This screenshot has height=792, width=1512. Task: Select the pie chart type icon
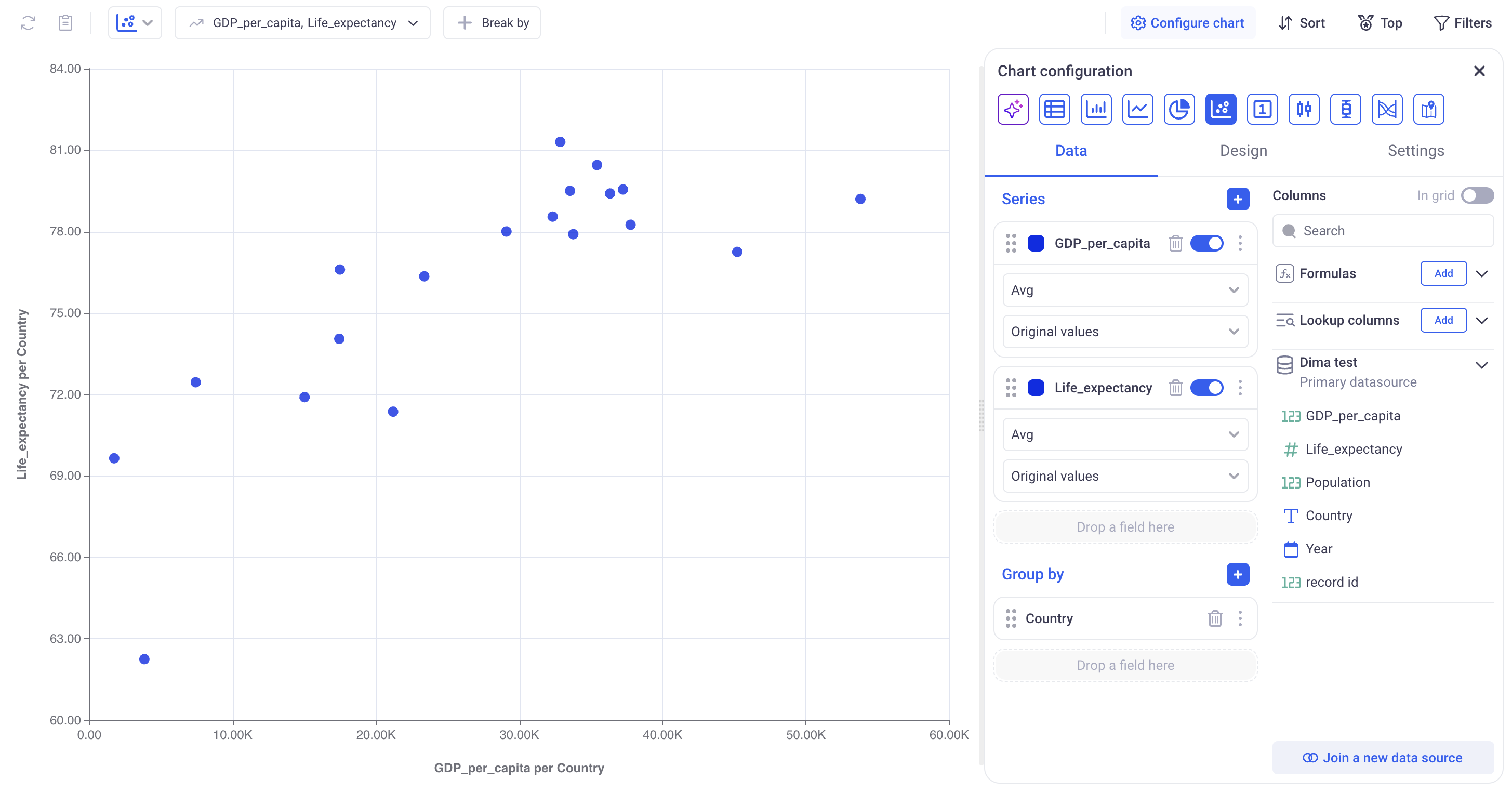tap(1178, 109)
